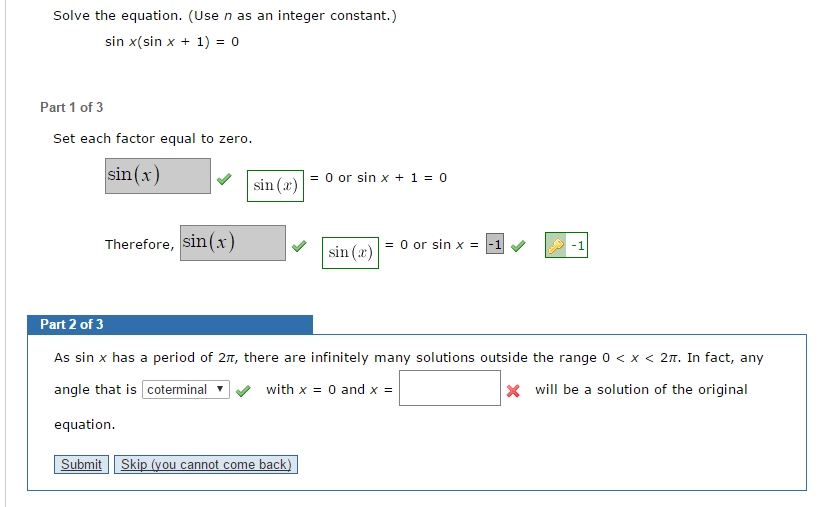The image size is (831, 507).
Task: Click the green checkmark beside the Therefore sin(x) answer
Action: tap(299, 246)
